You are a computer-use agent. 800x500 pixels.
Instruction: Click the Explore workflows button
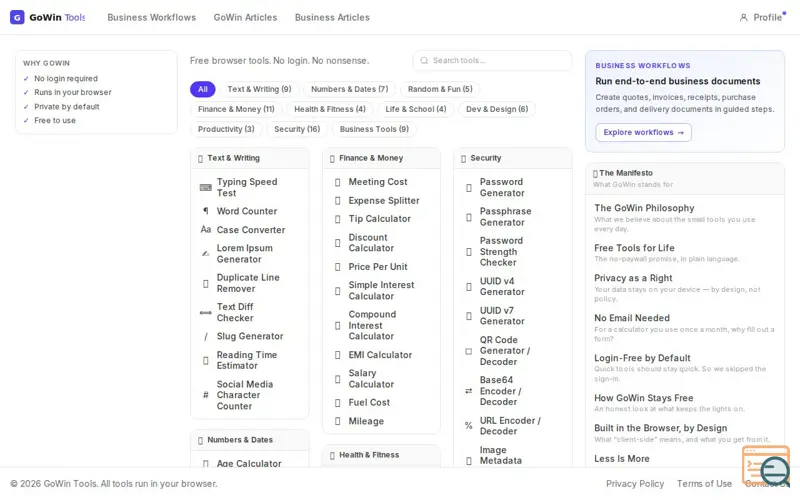point(643,132)
